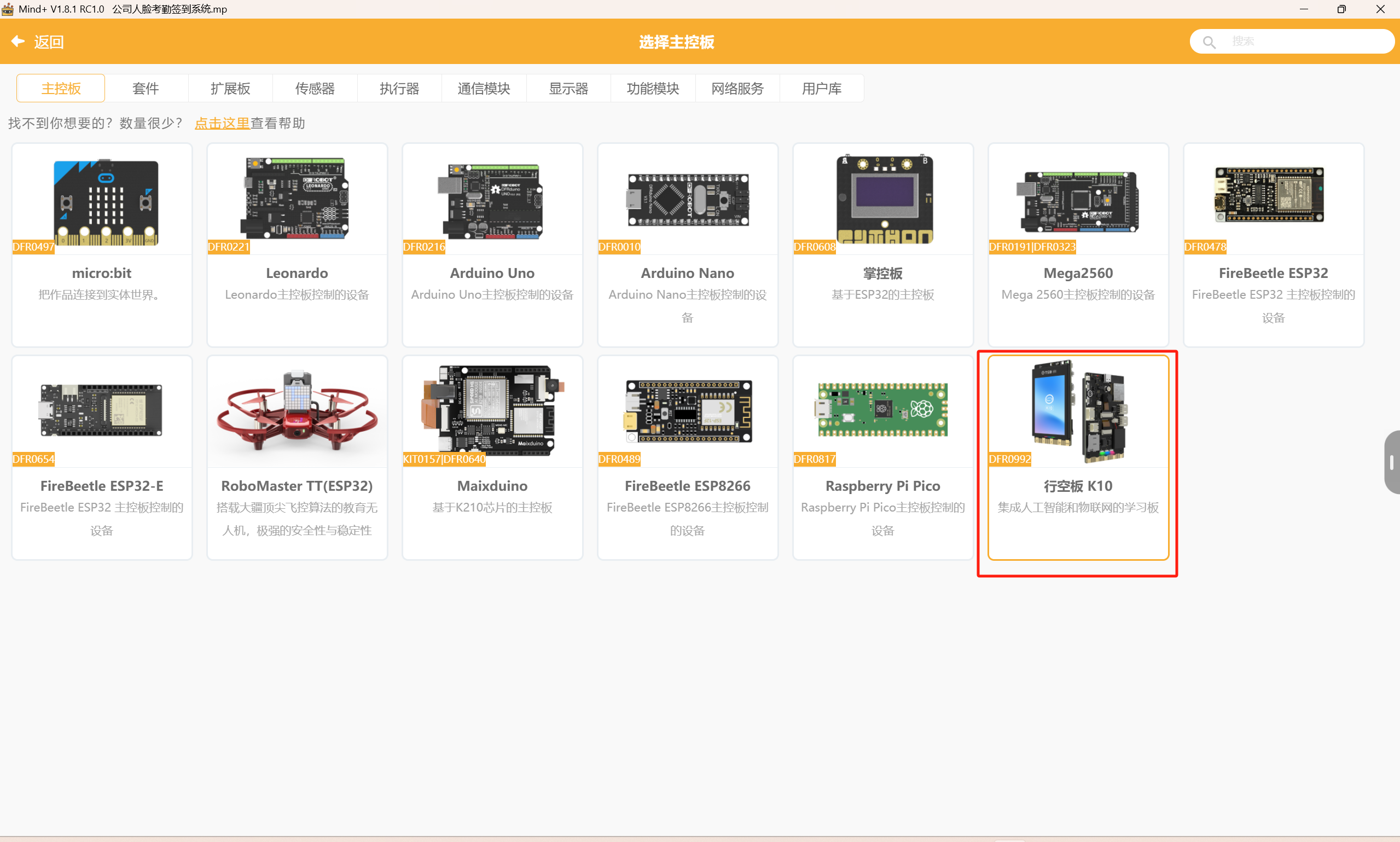Click the FireBeetle ESP32-E title text

click(x=102, y=486)
